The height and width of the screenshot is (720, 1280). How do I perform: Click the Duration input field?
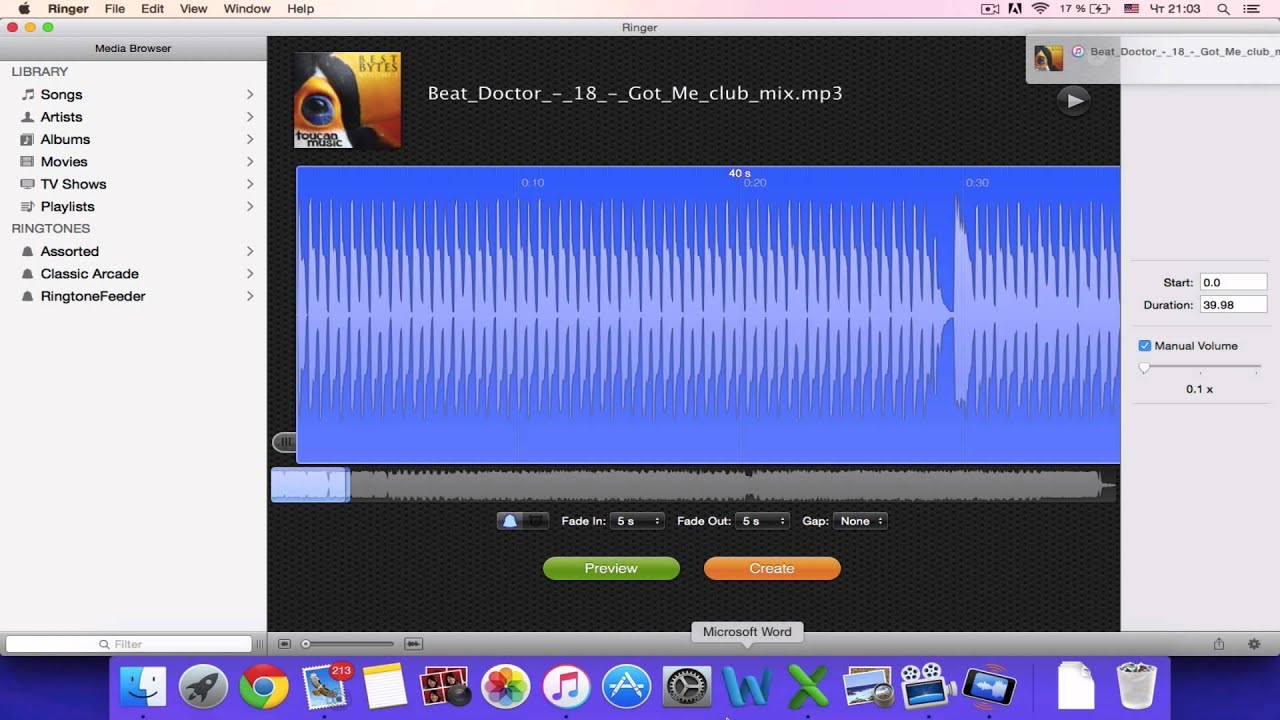pos(1233,305)
